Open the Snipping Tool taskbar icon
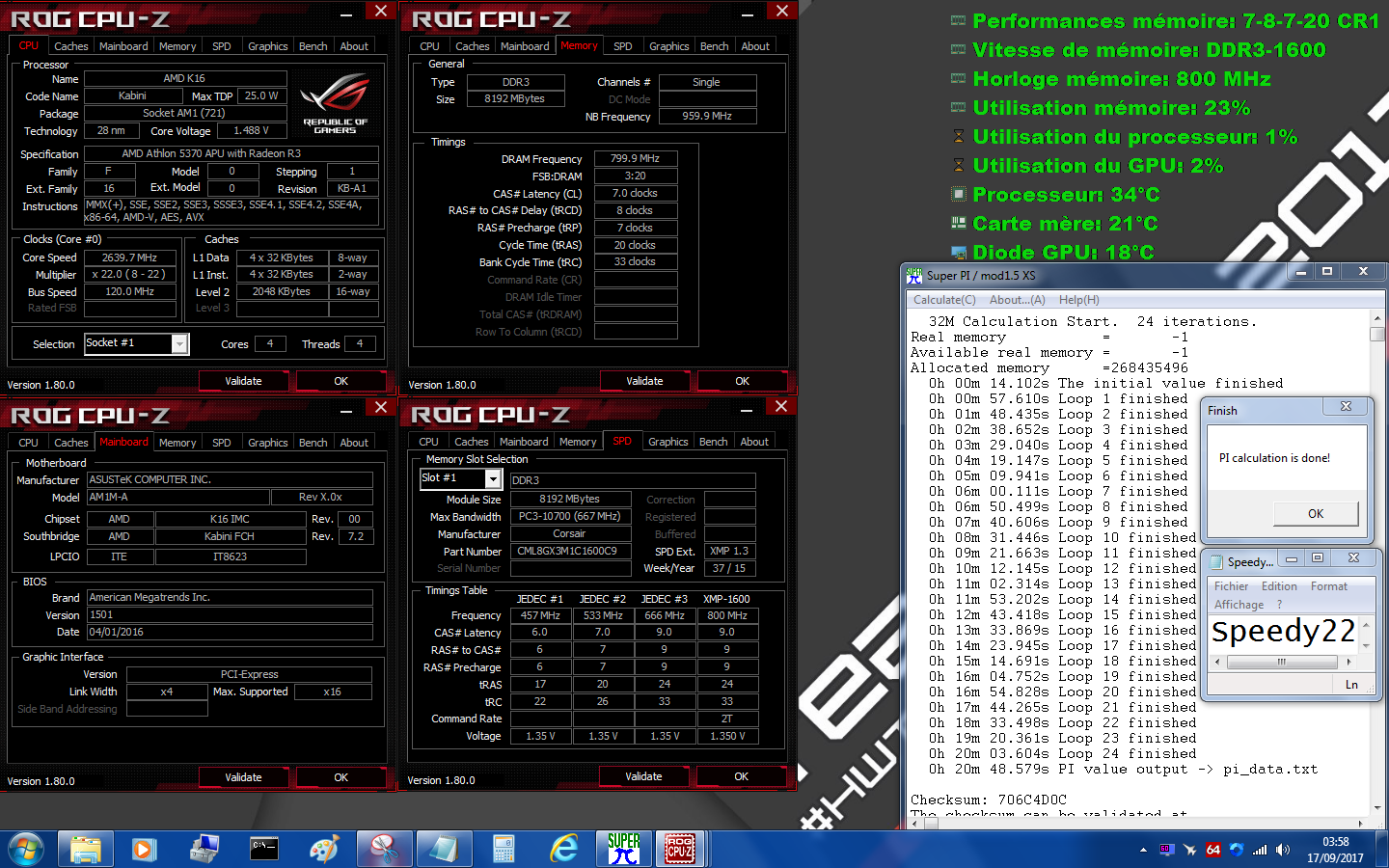This screenshot has height=868, width=1389. click(384, 849)
